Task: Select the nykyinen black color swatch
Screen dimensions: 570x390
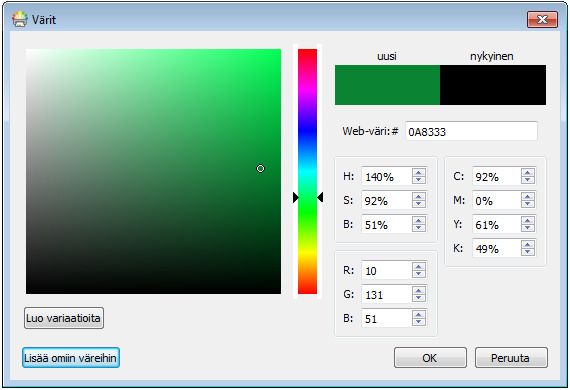Action: (493, 85)
